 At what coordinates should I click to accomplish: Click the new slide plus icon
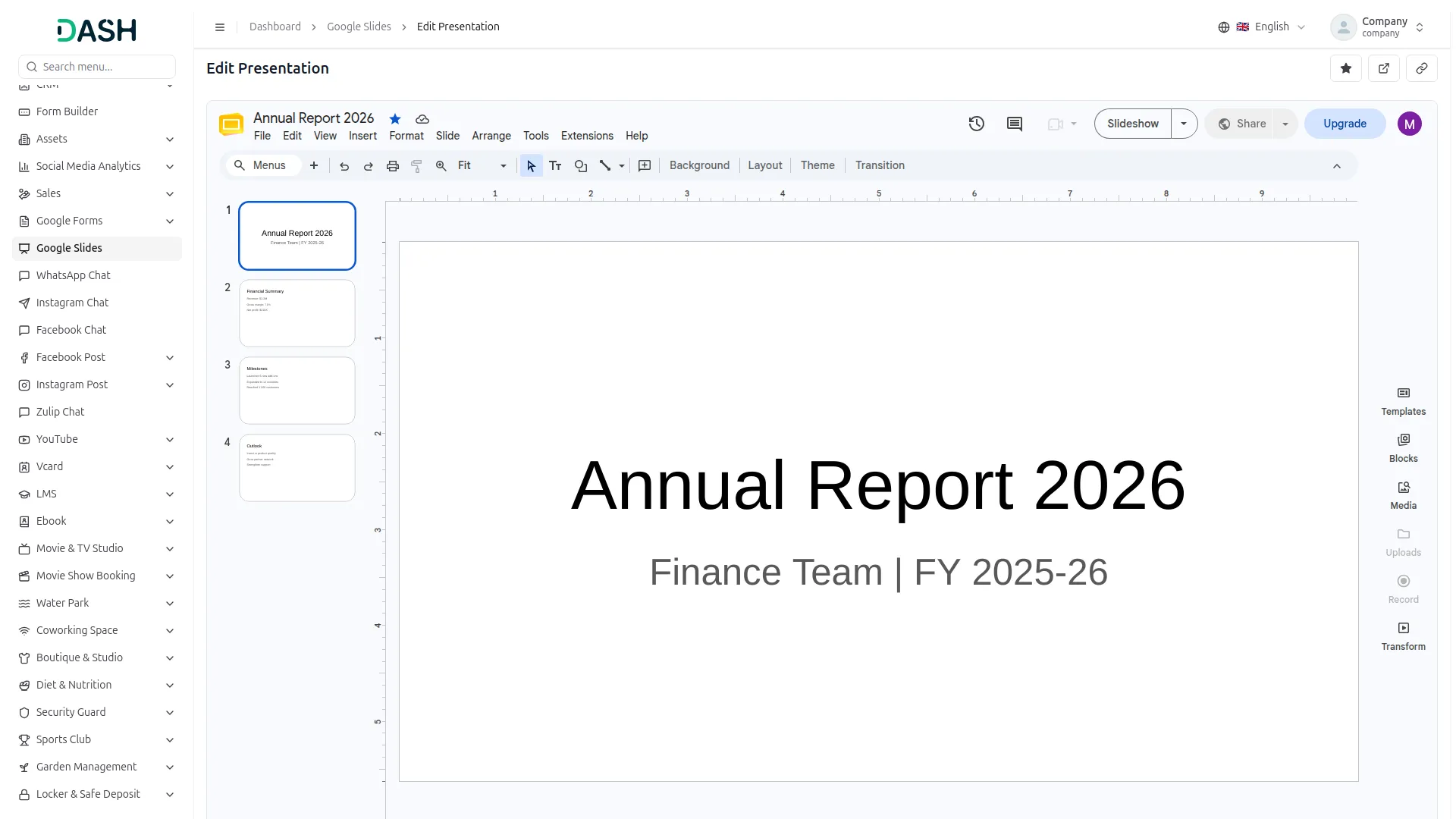tap(314, 165)
